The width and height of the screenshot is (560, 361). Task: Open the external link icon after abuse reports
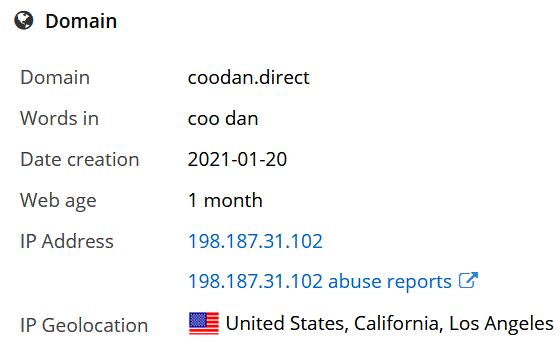coord(468,280)
